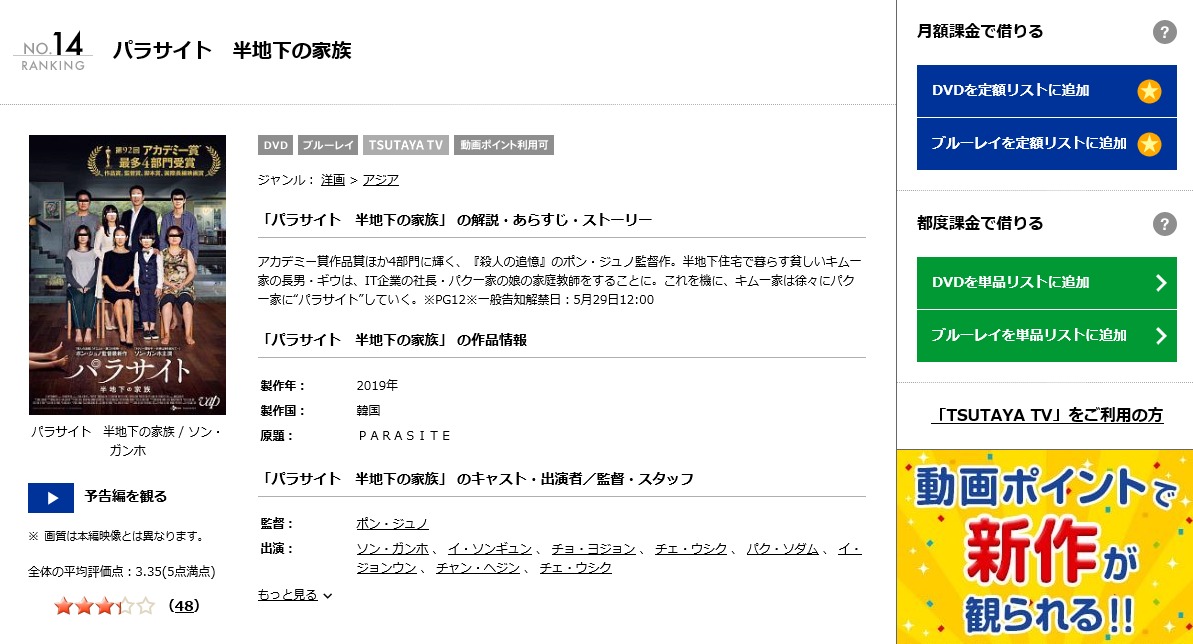
Task: Click the star rating display
Action: [x=105, y=606]
